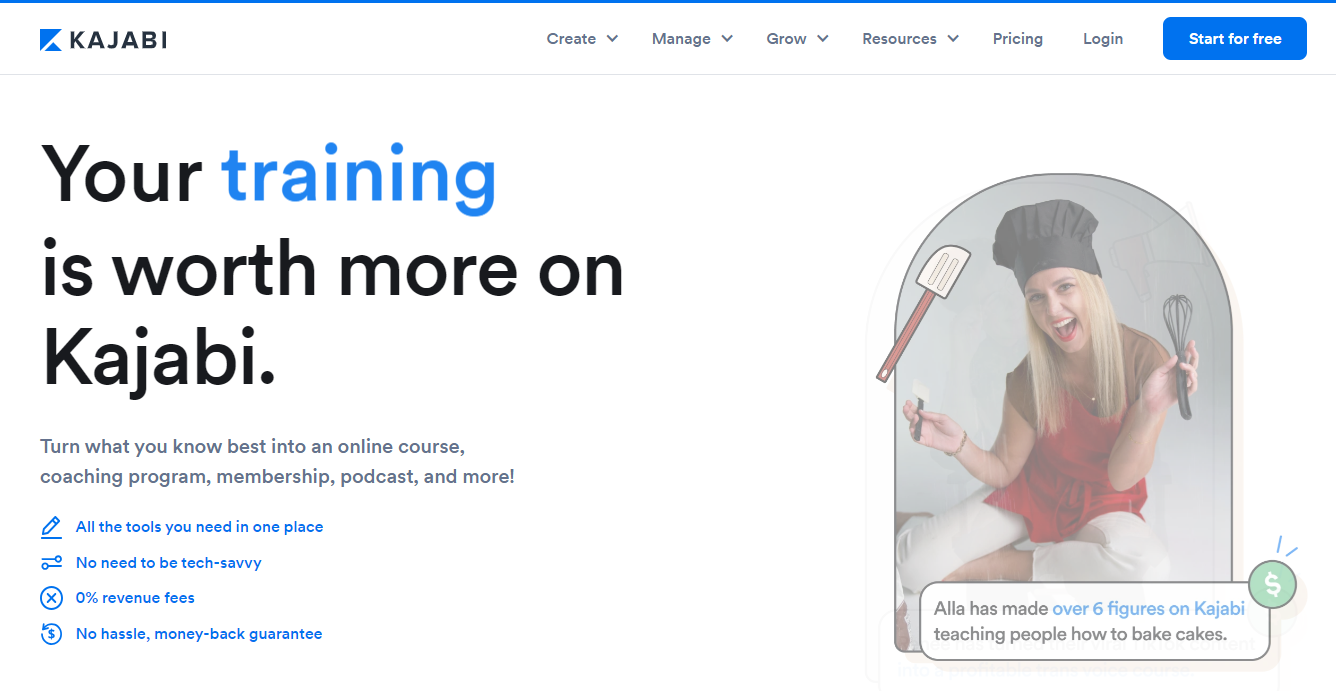Click the KAJABI wordmark text
The width and height of the screenshot is (1336, 691).
click(x=118, y=40)
